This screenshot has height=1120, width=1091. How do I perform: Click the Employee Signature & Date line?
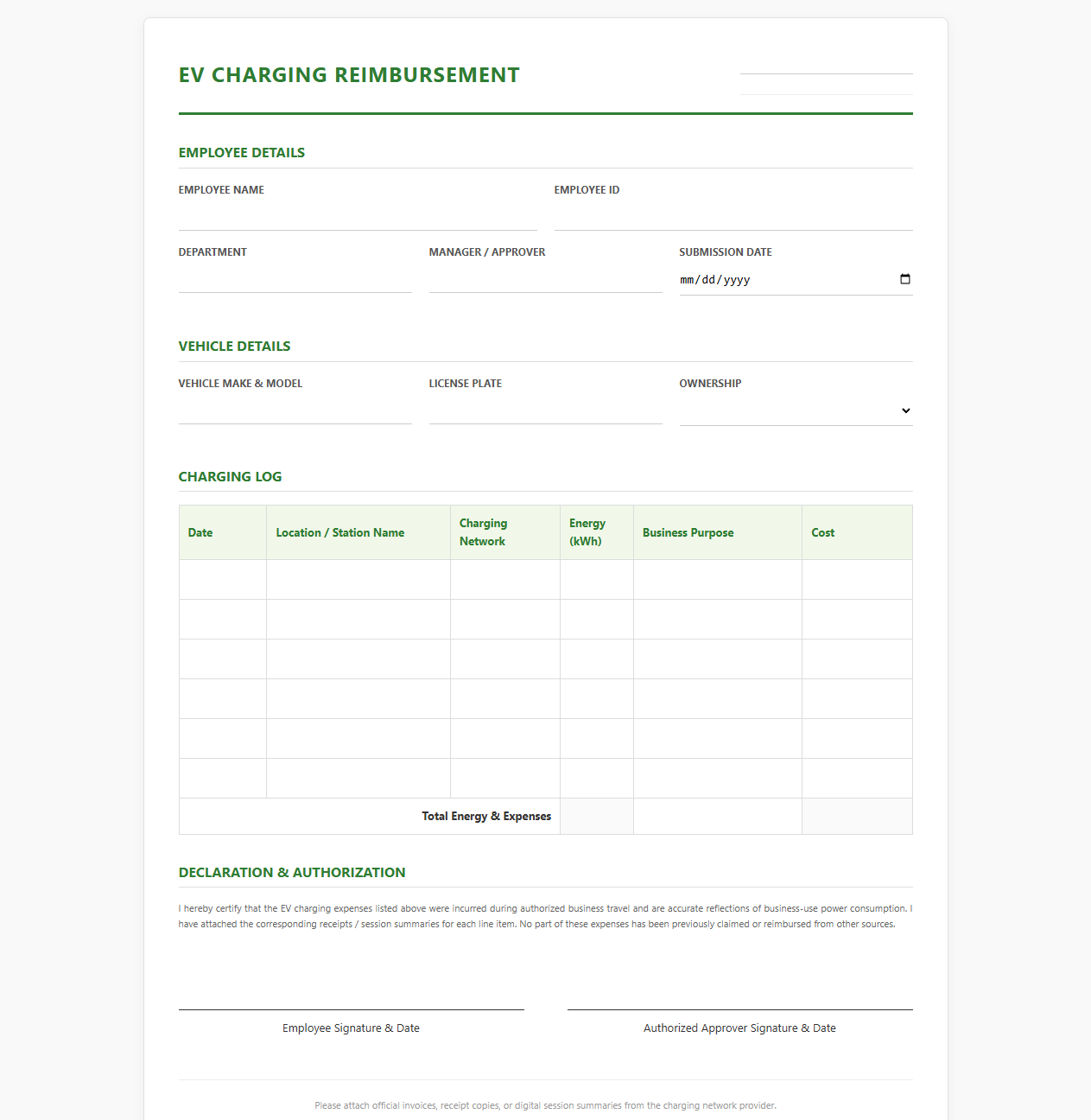pyautogui.click(x=352, y=1009)
